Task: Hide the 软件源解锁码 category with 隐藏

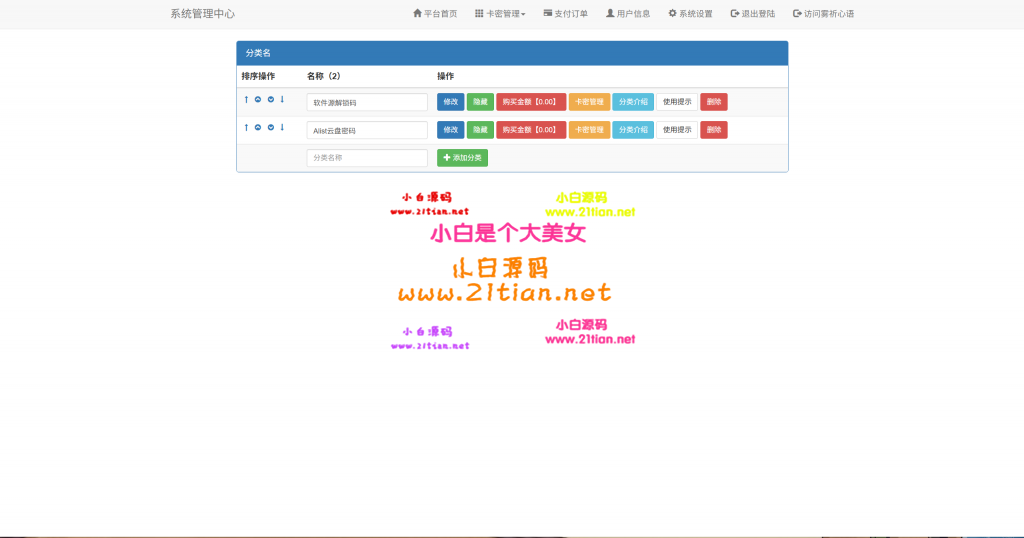Action: coord(480,102)
